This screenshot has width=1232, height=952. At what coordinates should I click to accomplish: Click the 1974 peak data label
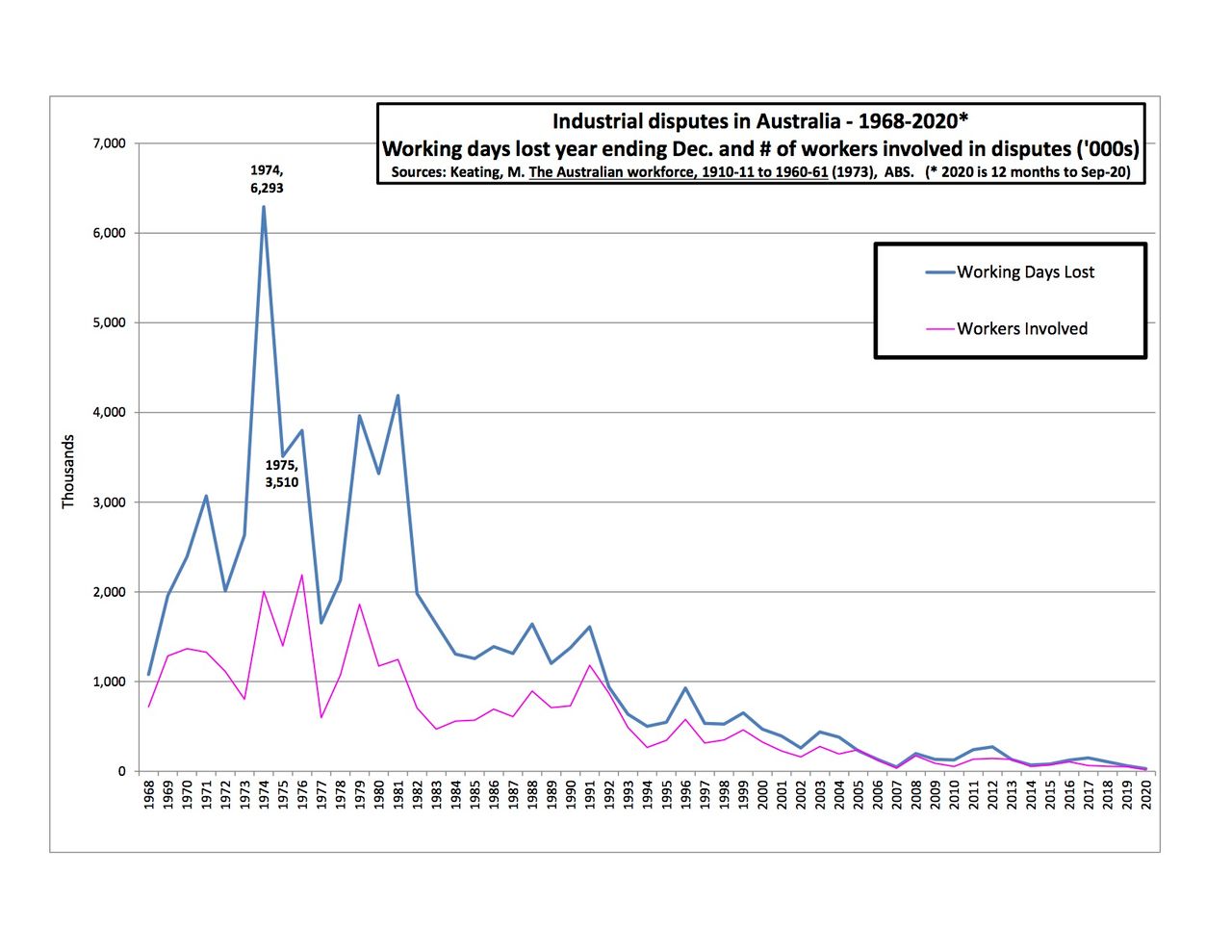[x=267, y=179]
